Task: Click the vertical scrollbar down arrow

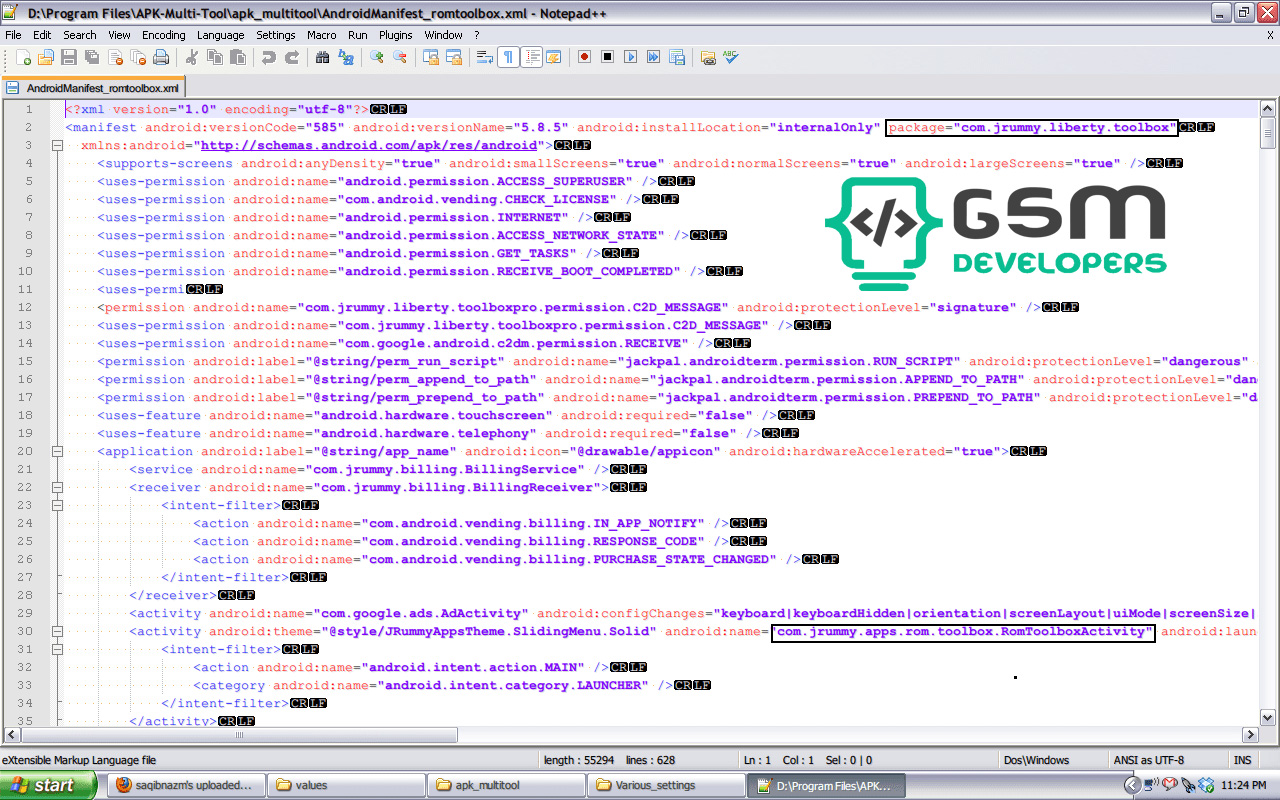Action: click(x=1268, y=717)
